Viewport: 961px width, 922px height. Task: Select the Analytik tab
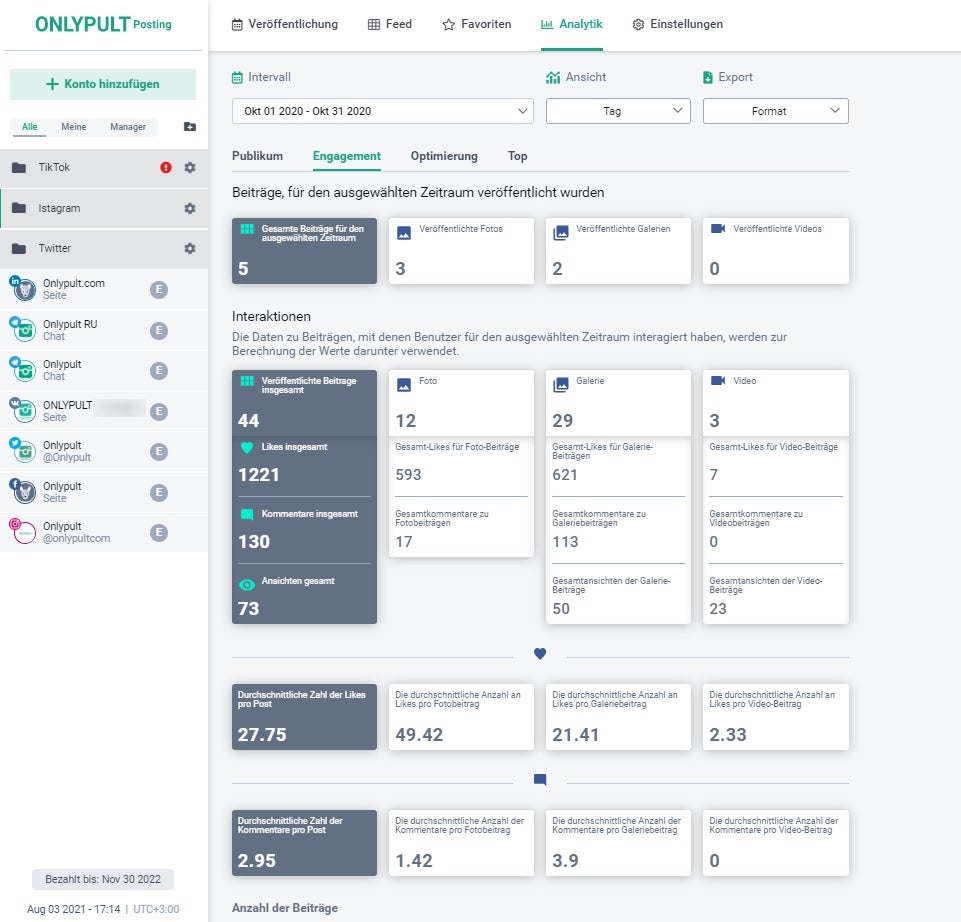click(x=572, y=25)
